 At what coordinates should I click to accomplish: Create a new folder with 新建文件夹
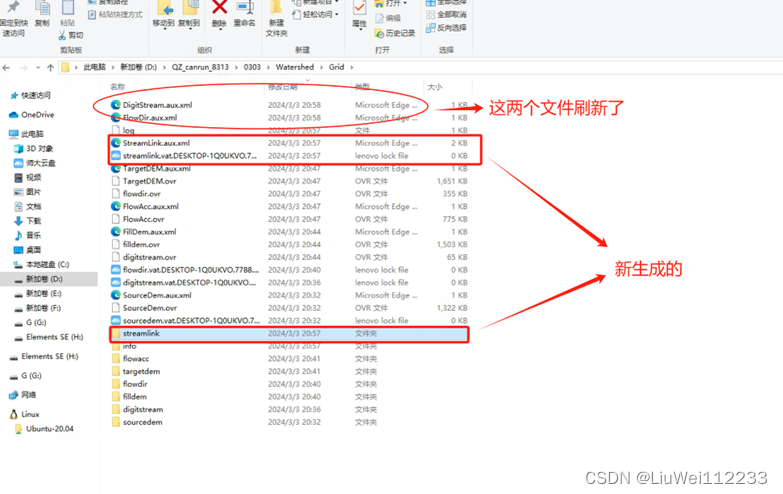[x=276, y=20]
